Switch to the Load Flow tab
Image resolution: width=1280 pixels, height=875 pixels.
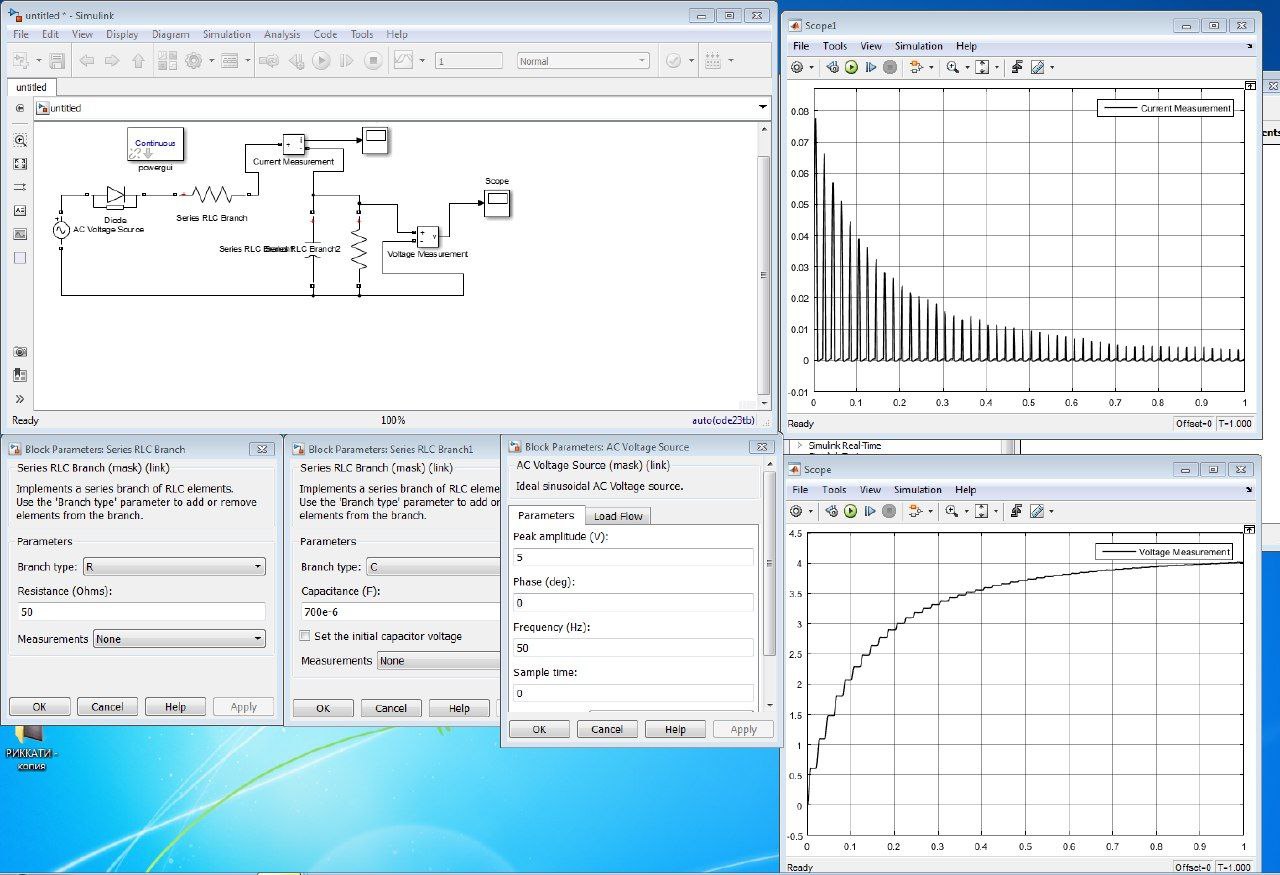tap(618, 516)
